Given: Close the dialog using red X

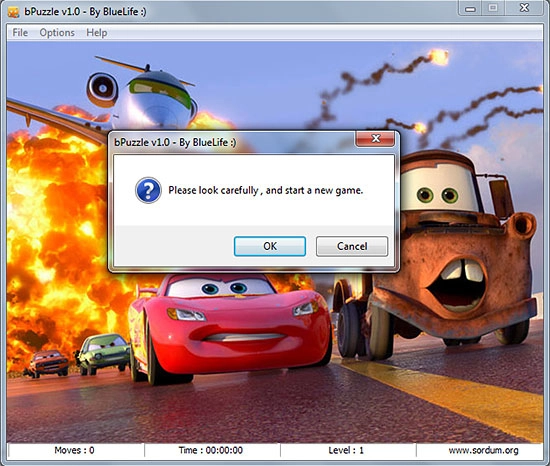Looking at the screenshot, I should 375,139.
